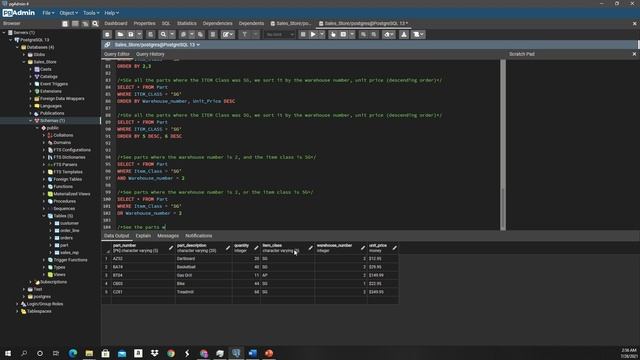Click the Treadmill cell in results

(204, 292)
